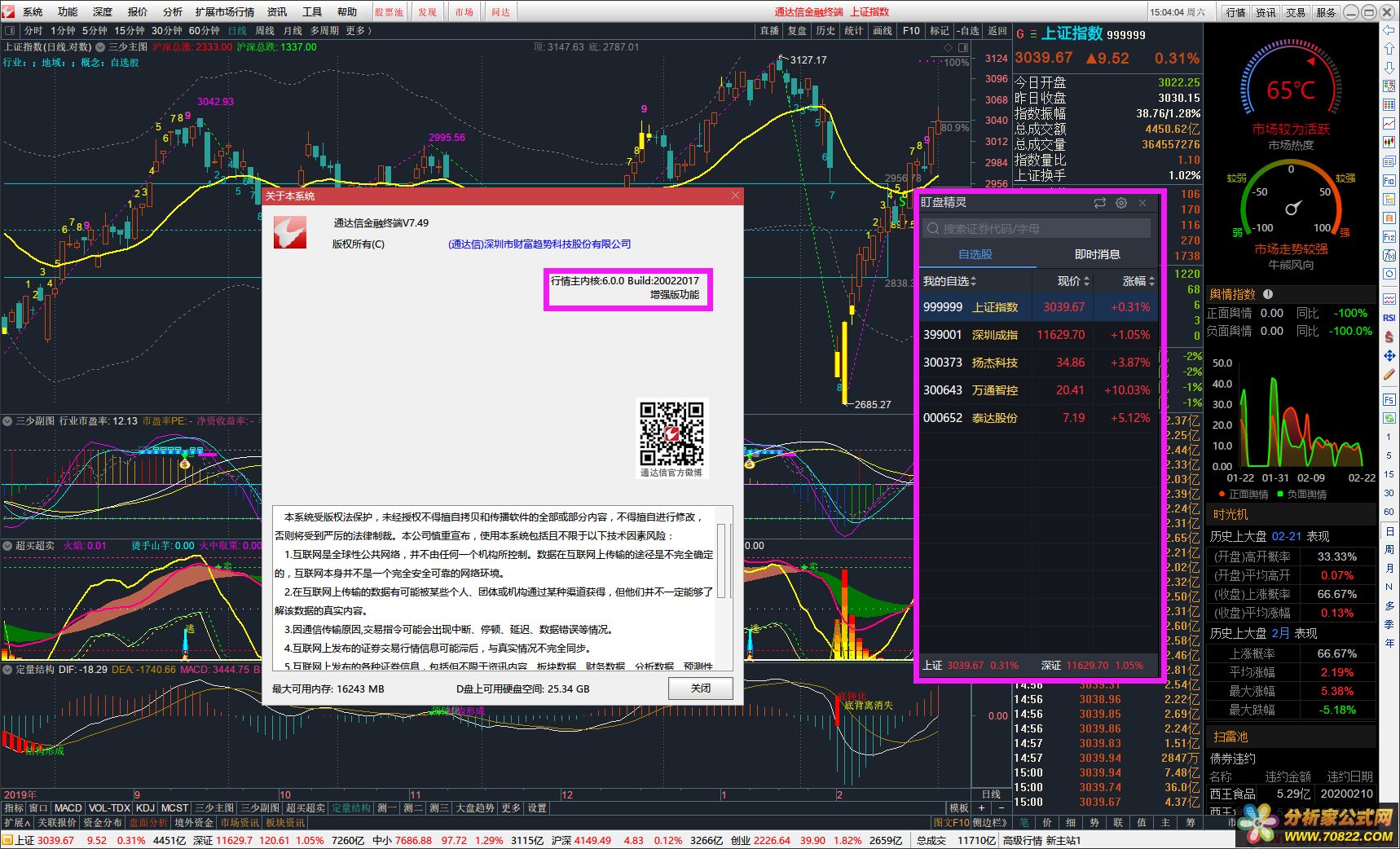The height and width of the screenshot is (849, 1400).
Task: Click the 盯盘精灵 stock search field
Action: (x=1037, y=229)
